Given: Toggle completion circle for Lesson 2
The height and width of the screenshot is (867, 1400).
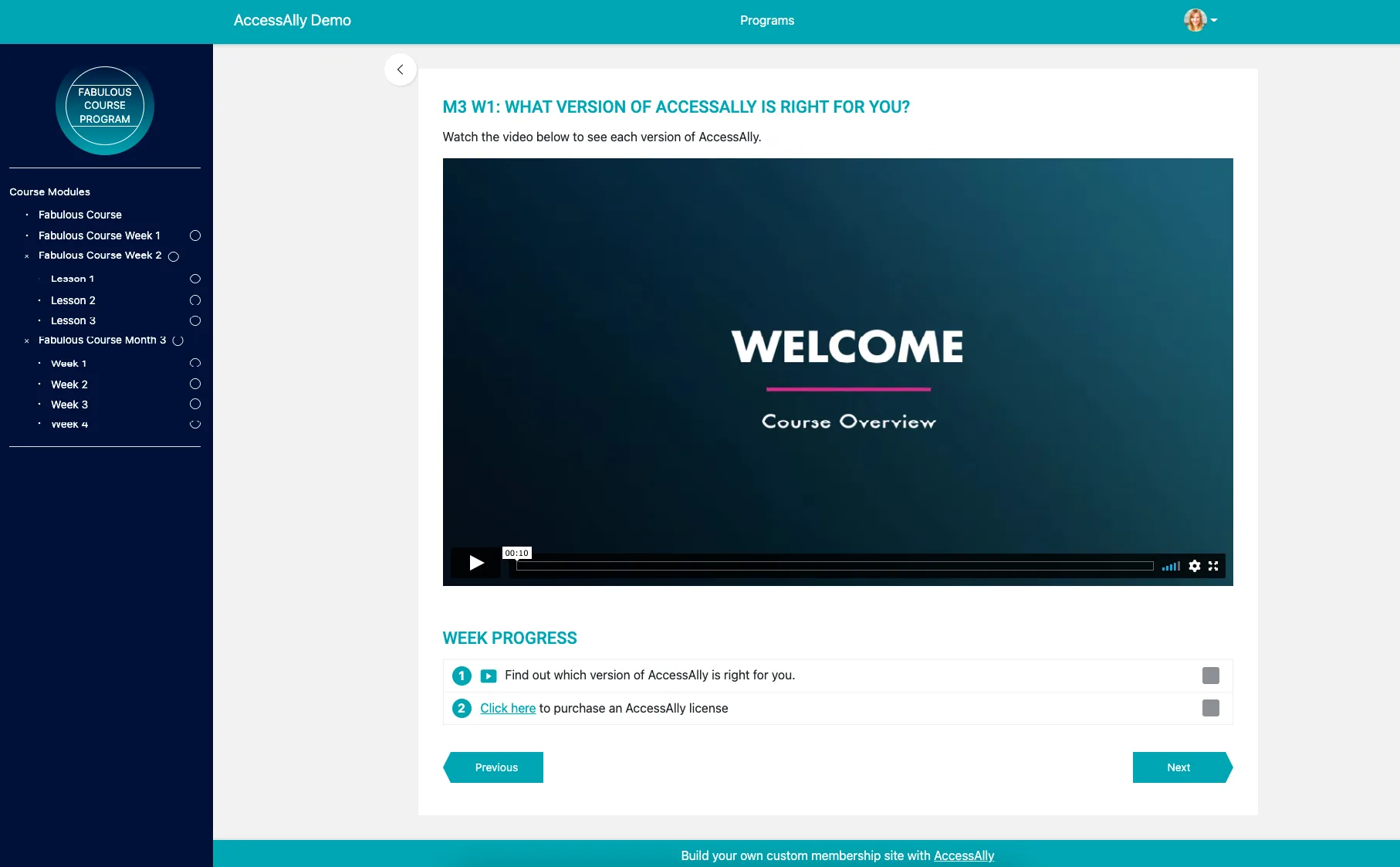Looking at the screenshot, I should pyautogui.click(x=195, y=300).
